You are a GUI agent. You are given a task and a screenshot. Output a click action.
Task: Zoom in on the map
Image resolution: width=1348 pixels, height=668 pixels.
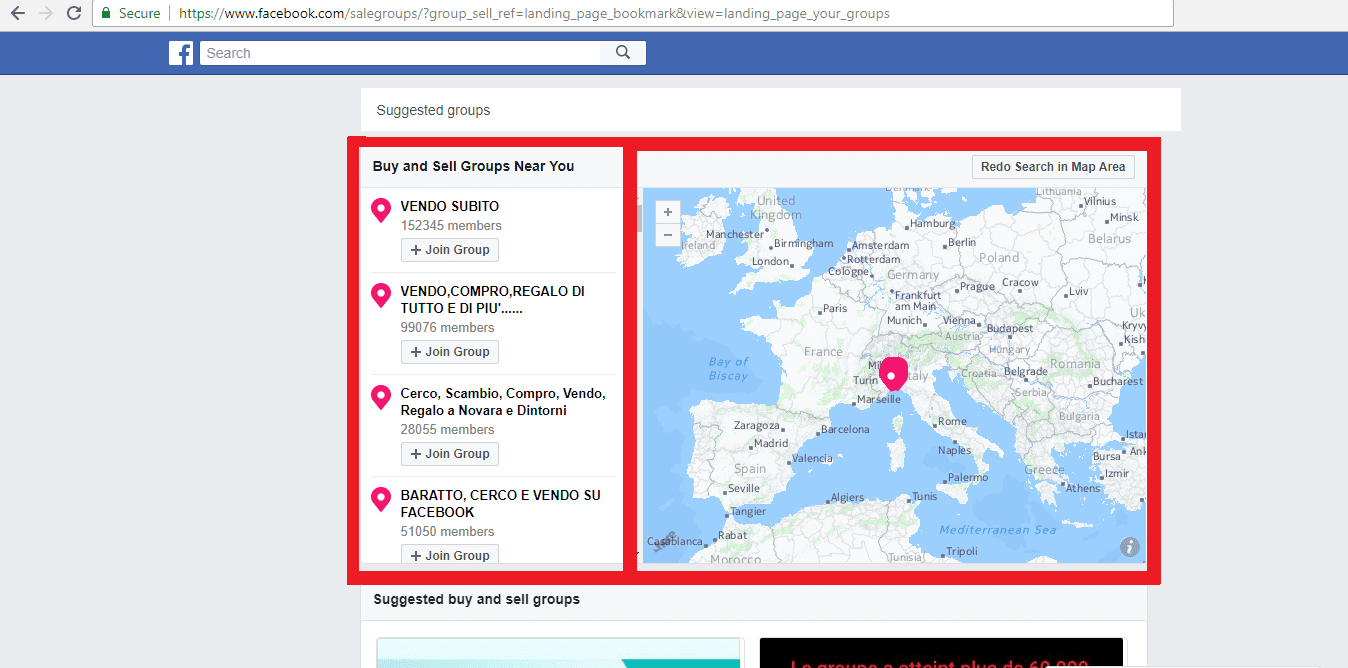[x=667, y=212]
